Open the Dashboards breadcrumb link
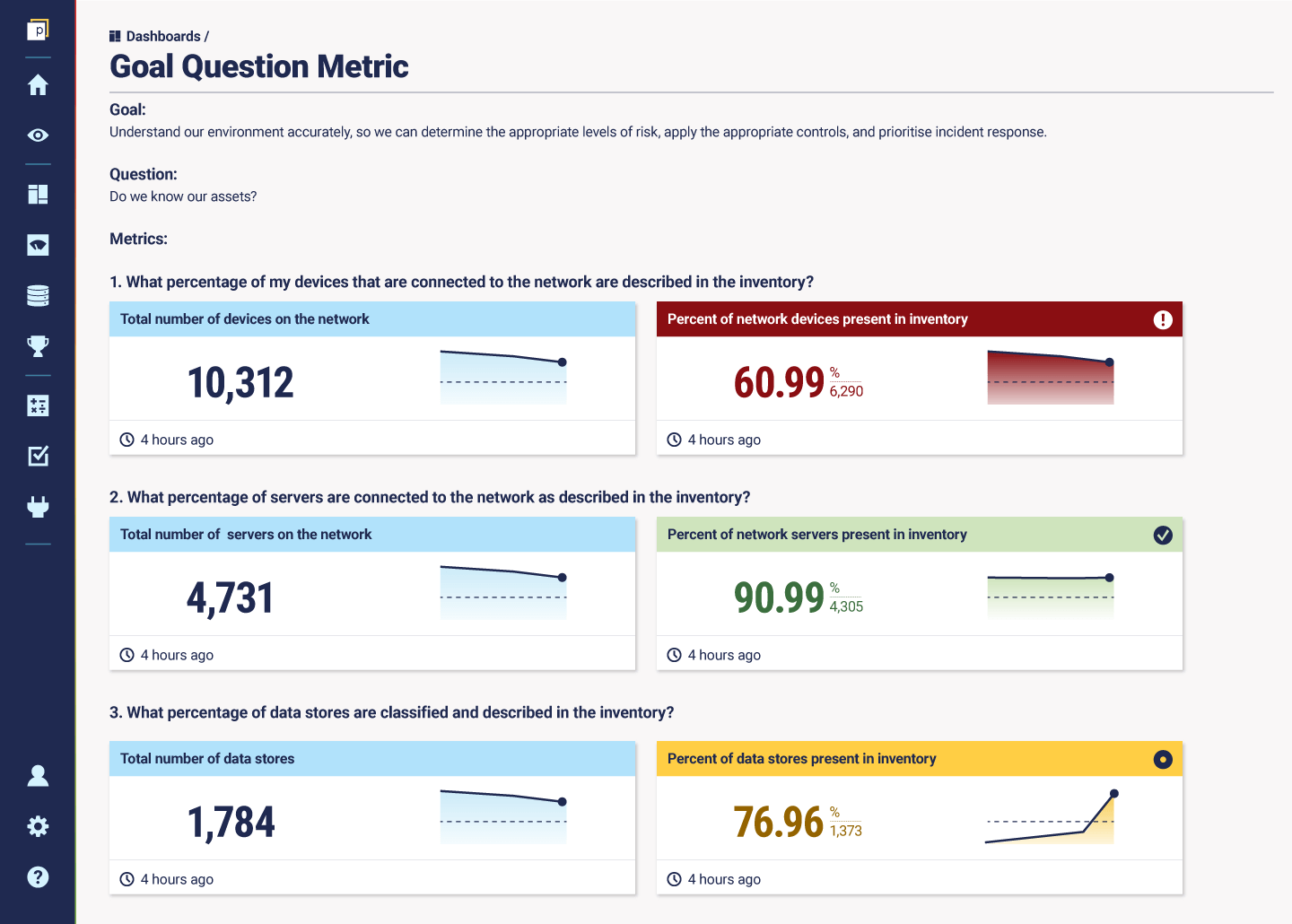1292x924 pixels. click(164, 36)
